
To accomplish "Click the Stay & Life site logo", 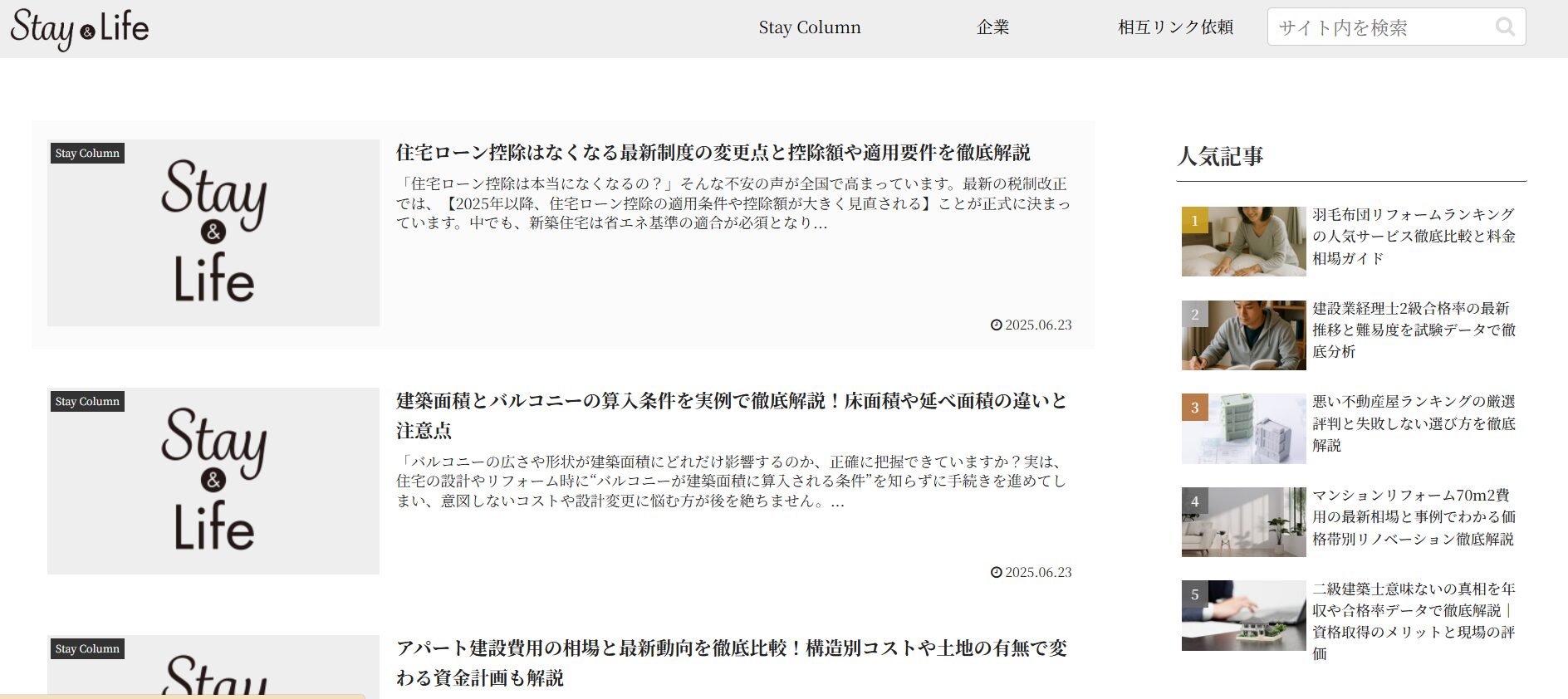I will [x=80, y=29].
